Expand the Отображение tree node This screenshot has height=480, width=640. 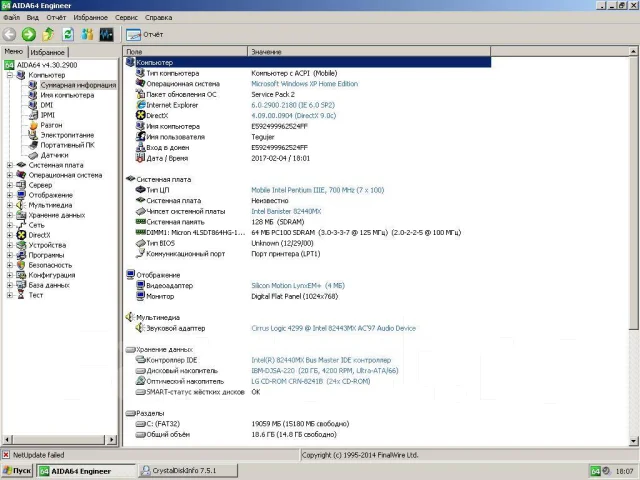coord(10,195)
